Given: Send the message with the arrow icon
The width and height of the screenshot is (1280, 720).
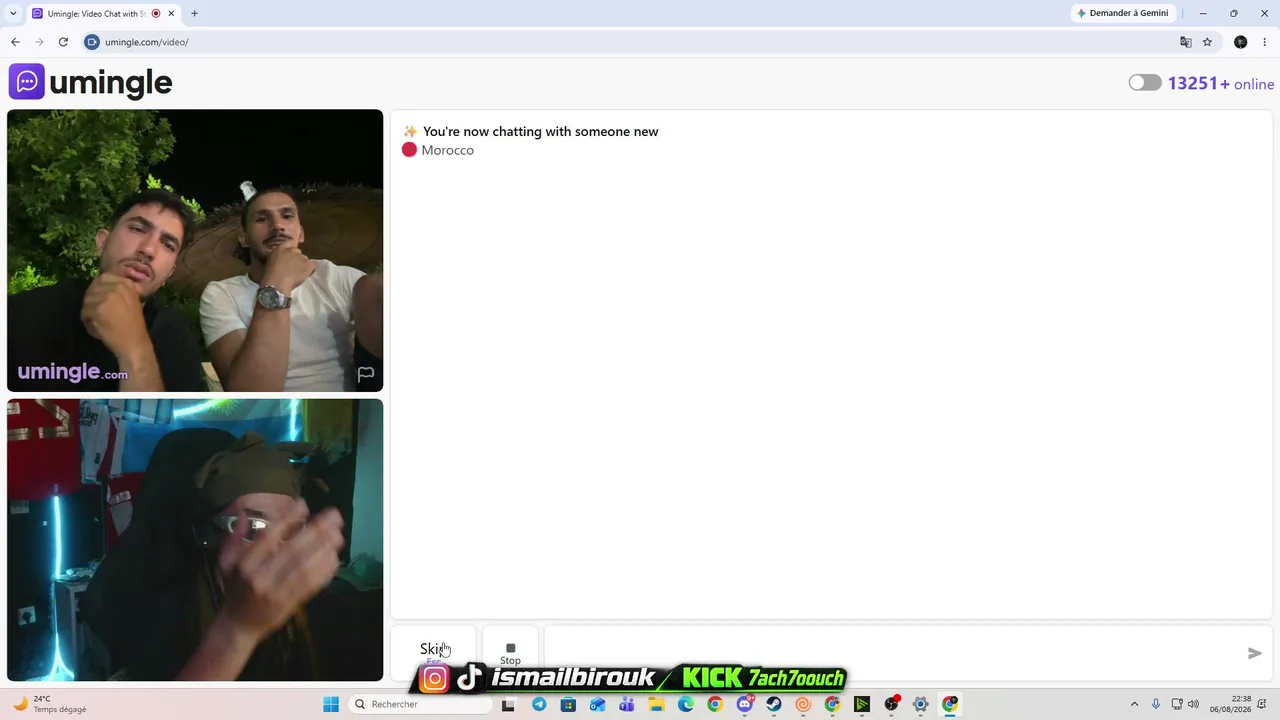Looking at the screenshot, I should point(1255,653).
